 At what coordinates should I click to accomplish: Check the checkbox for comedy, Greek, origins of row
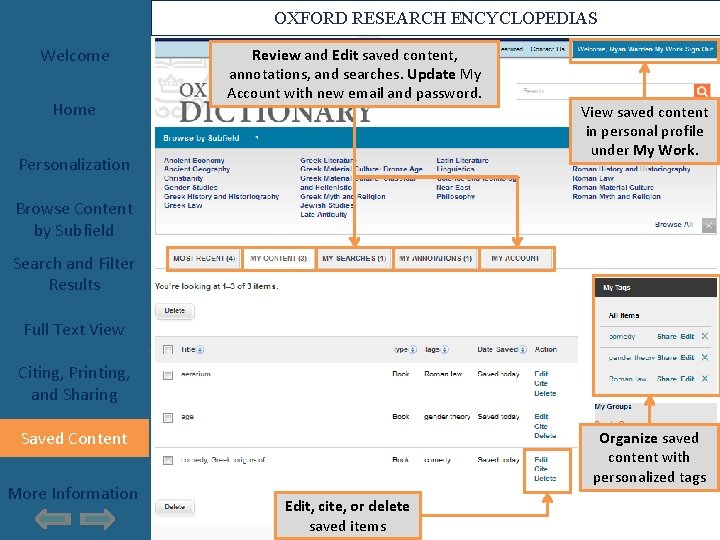pos(168,460)
